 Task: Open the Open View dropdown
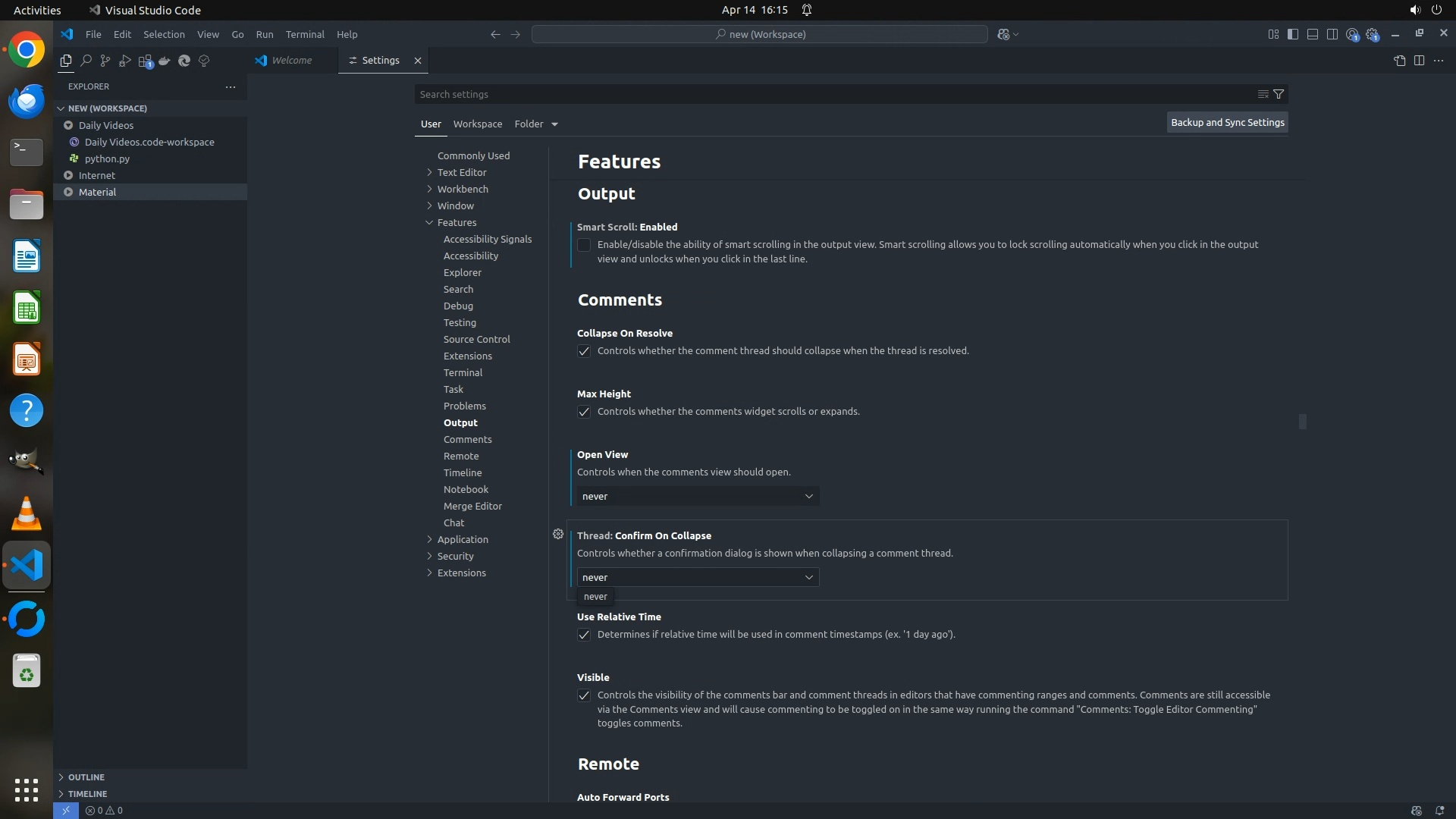(x=698, y=496)
